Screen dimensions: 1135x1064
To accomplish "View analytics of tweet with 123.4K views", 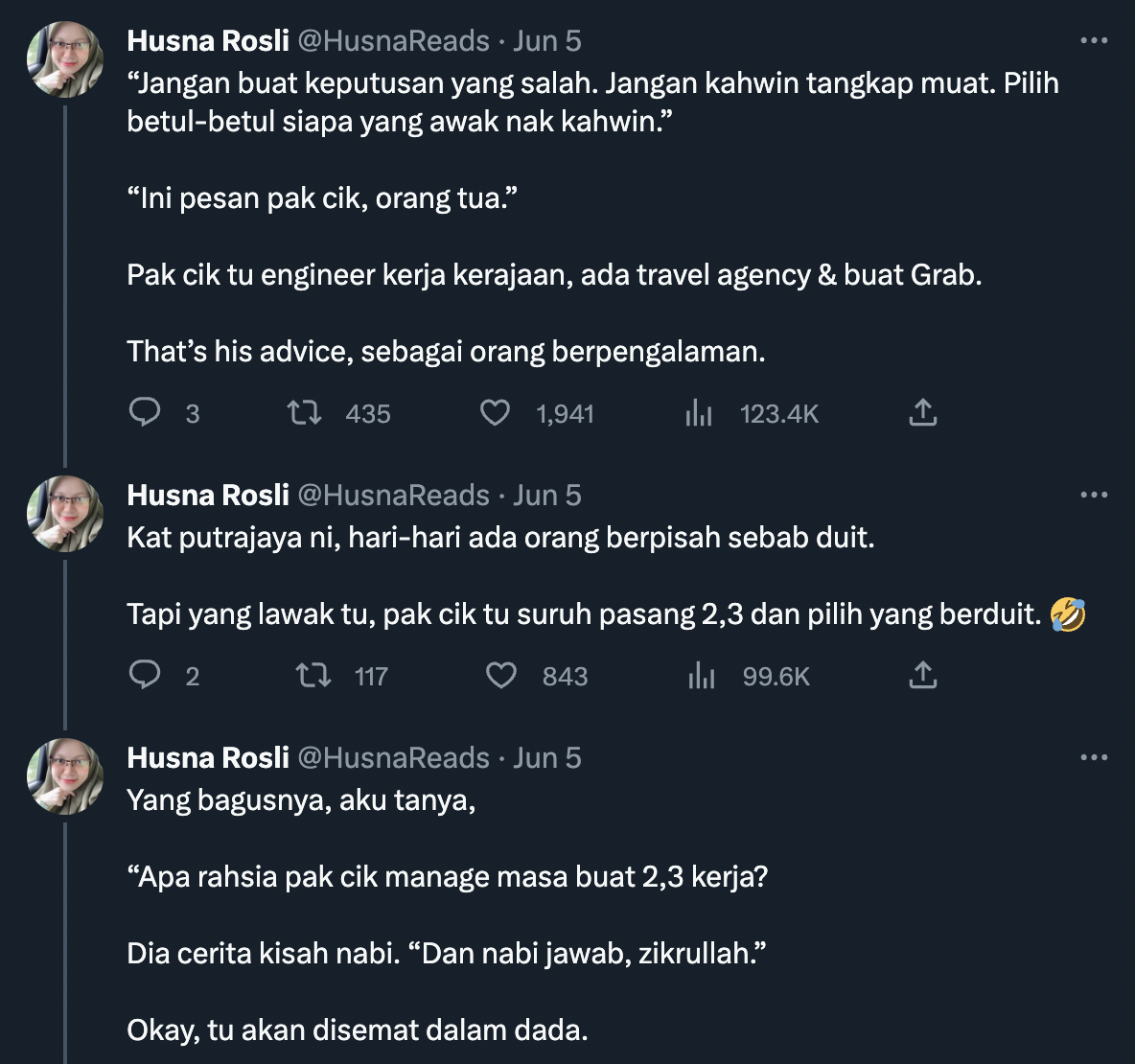I will point(699,413).
